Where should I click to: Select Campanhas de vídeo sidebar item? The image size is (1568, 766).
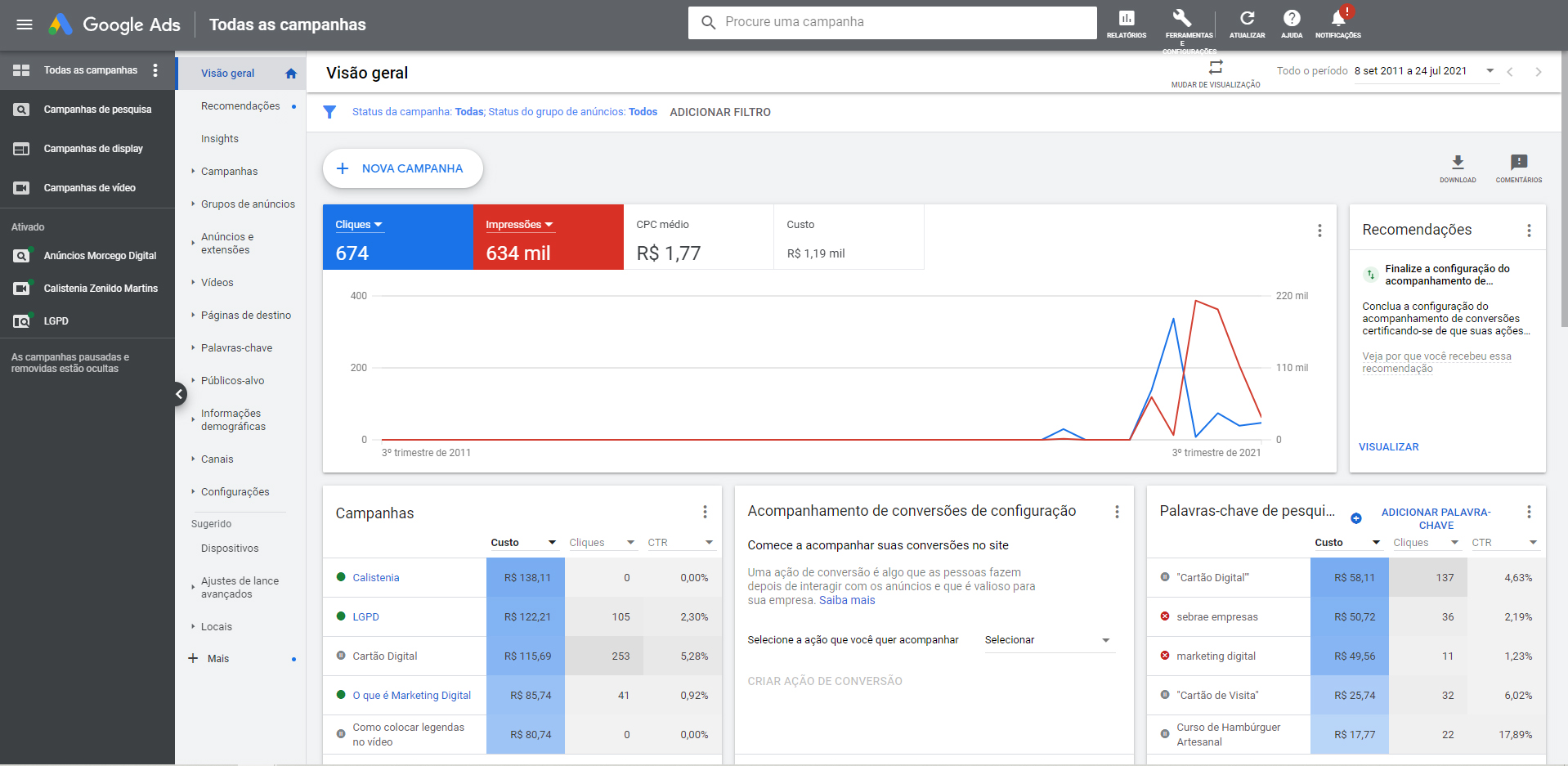[x=87, y=188]
